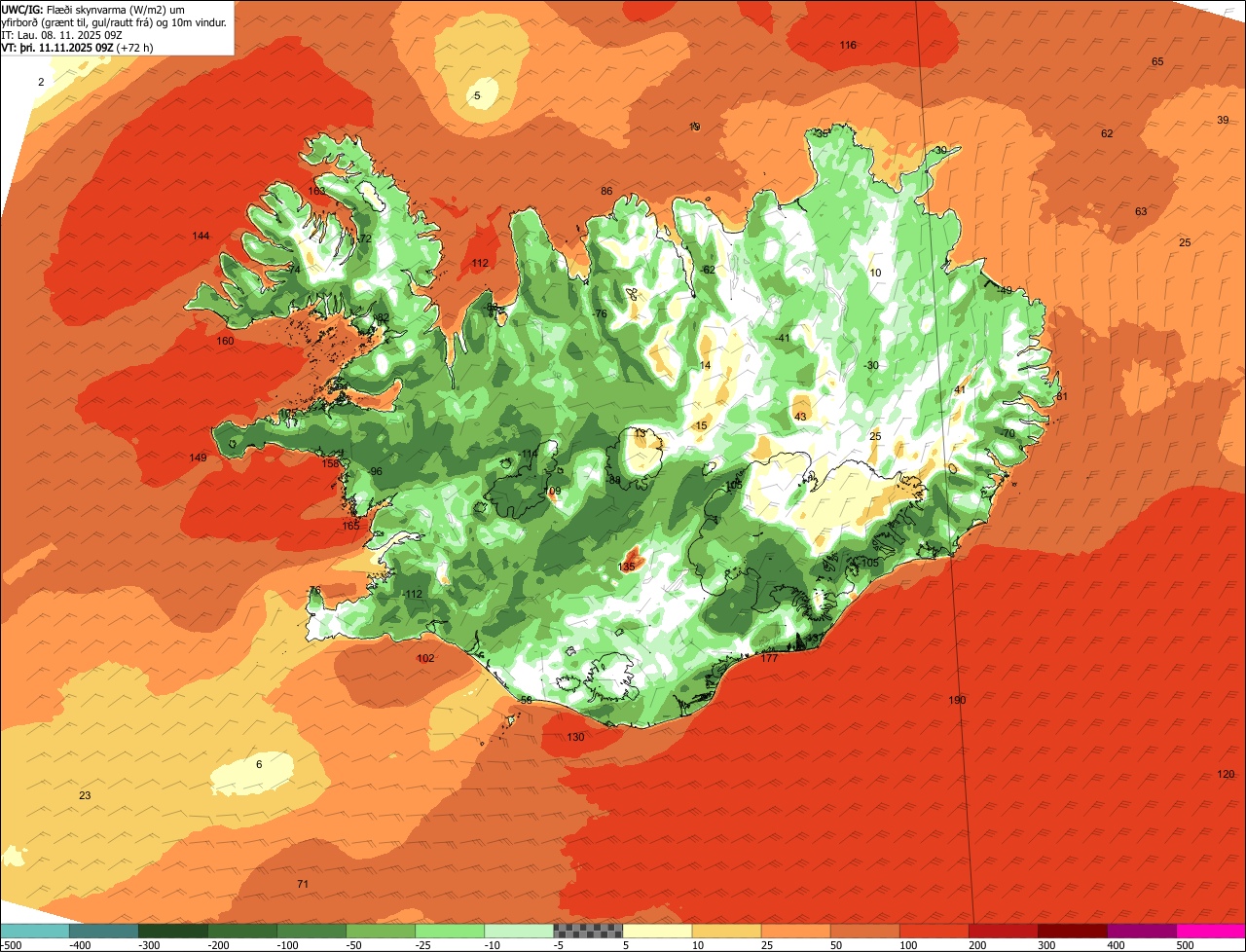Click the checkered legend band between -5 and 5
The image size is (1246, 952).
[588, 931]
